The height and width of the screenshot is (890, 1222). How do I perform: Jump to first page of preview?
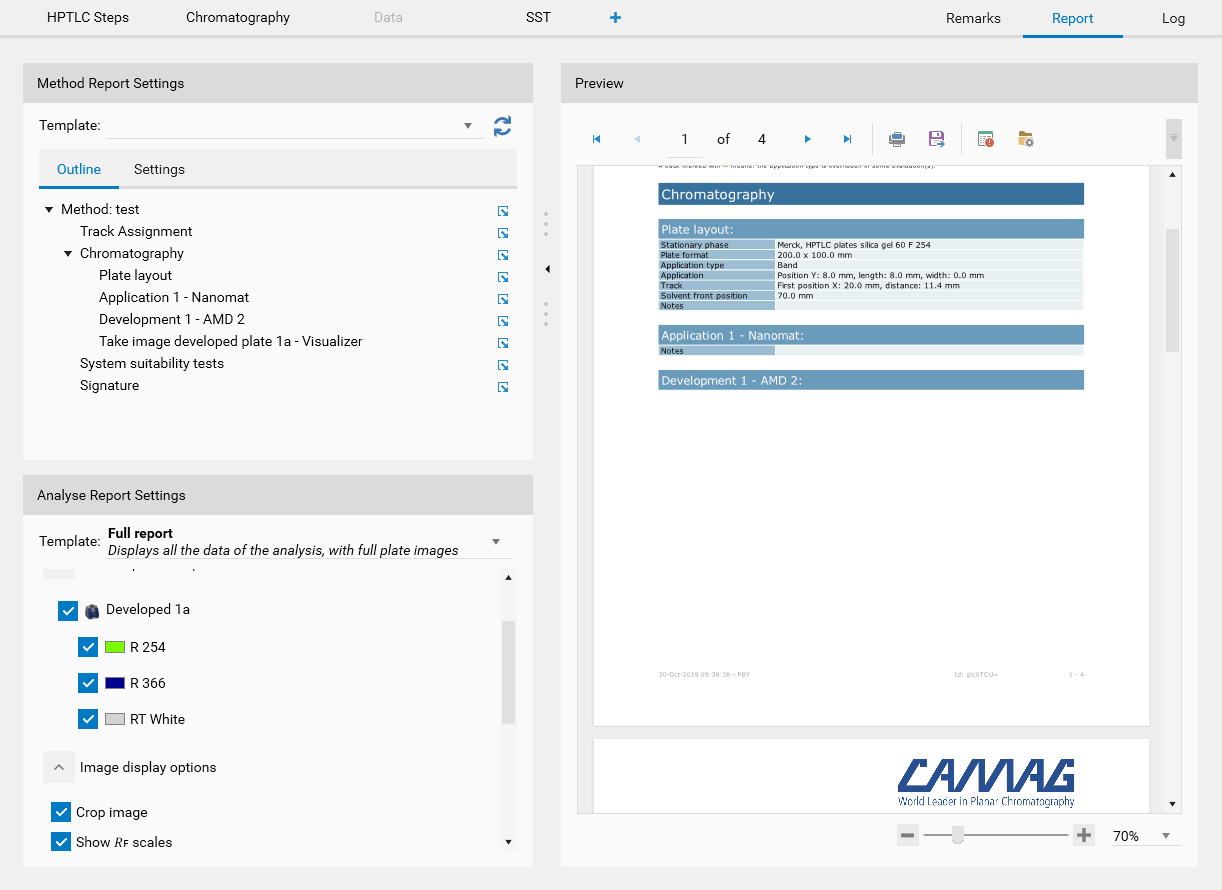point(596,139)
